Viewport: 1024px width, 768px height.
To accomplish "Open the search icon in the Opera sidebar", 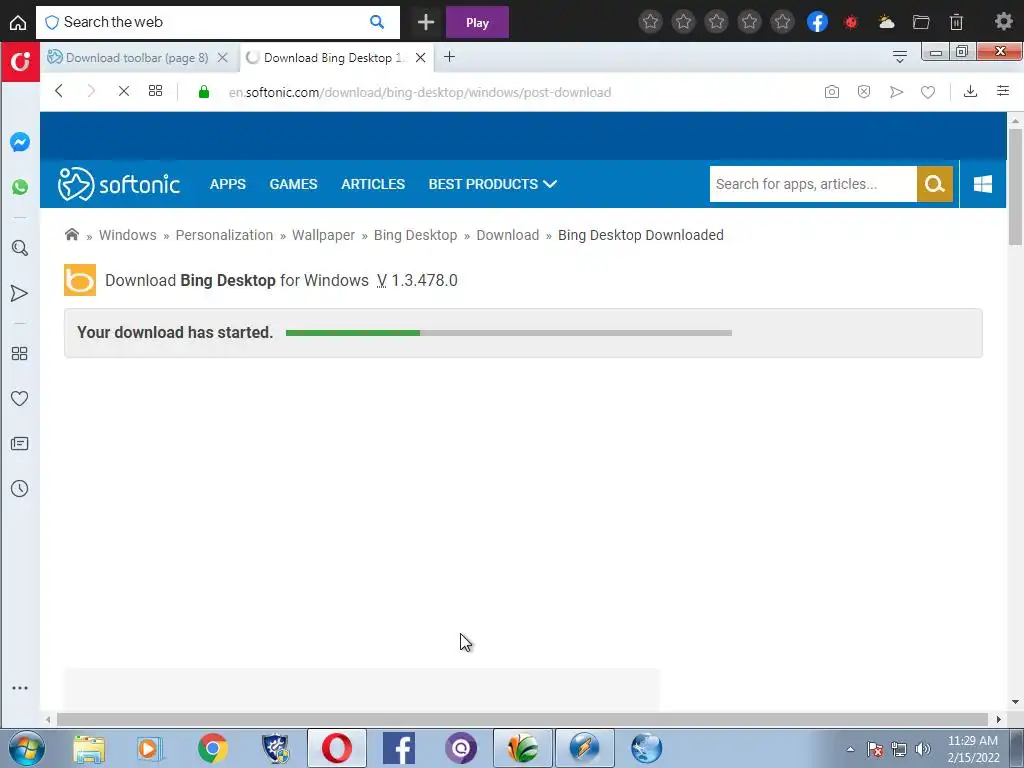I will (20, 248).
